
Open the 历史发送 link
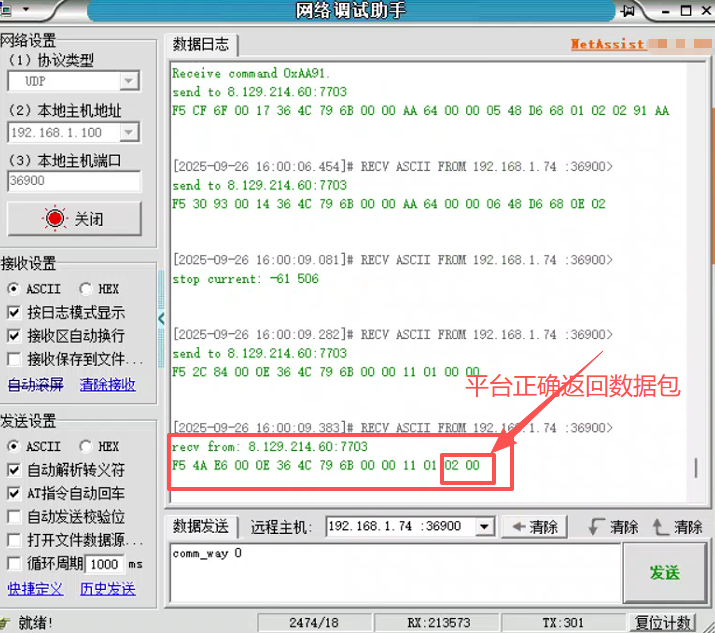click(x=108, y=589)
